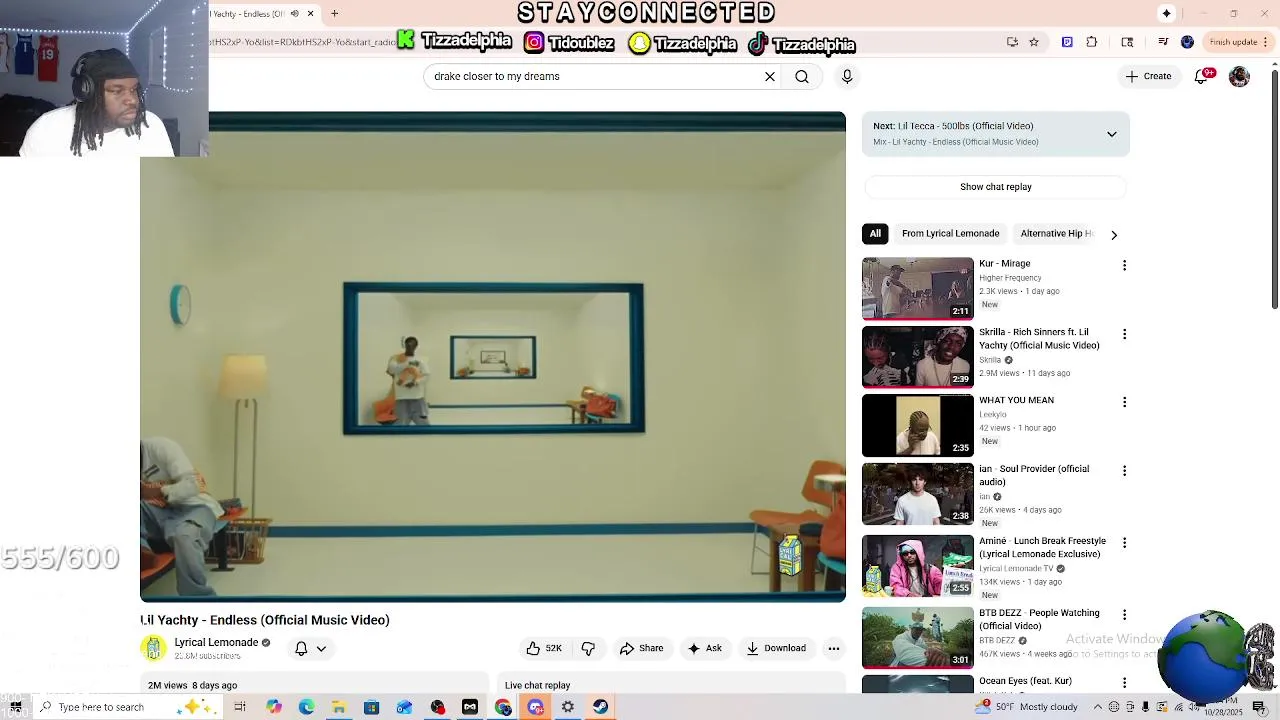The width and height of the screenshot is (1280, 720).
Task: Bookmark this page with star icon
Action: click(x=1034, y=42)
